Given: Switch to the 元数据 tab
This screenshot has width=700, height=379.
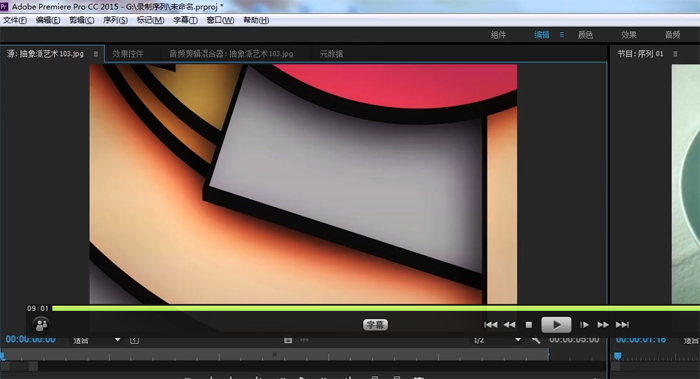Looking at the screenshot, I should click(331, 54).
